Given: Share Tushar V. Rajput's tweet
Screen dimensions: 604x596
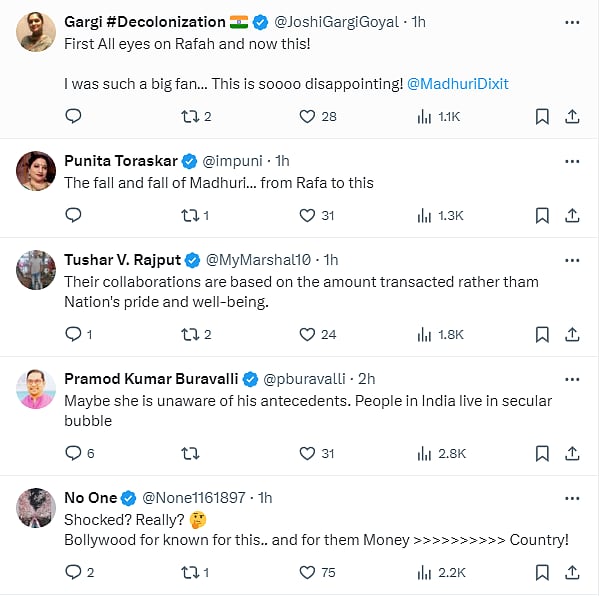Looking at the screenshot, I should [x=572, y=334].
